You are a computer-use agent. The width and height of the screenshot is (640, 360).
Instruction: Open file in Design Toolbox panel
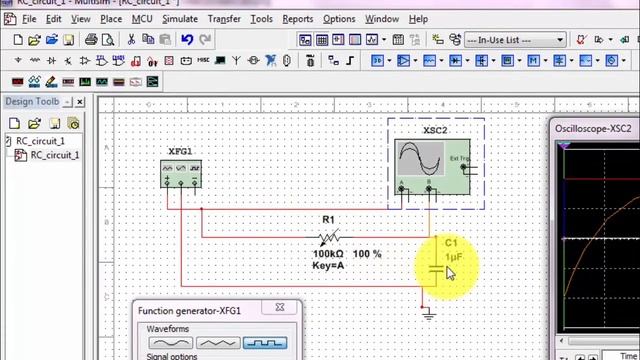34,123
